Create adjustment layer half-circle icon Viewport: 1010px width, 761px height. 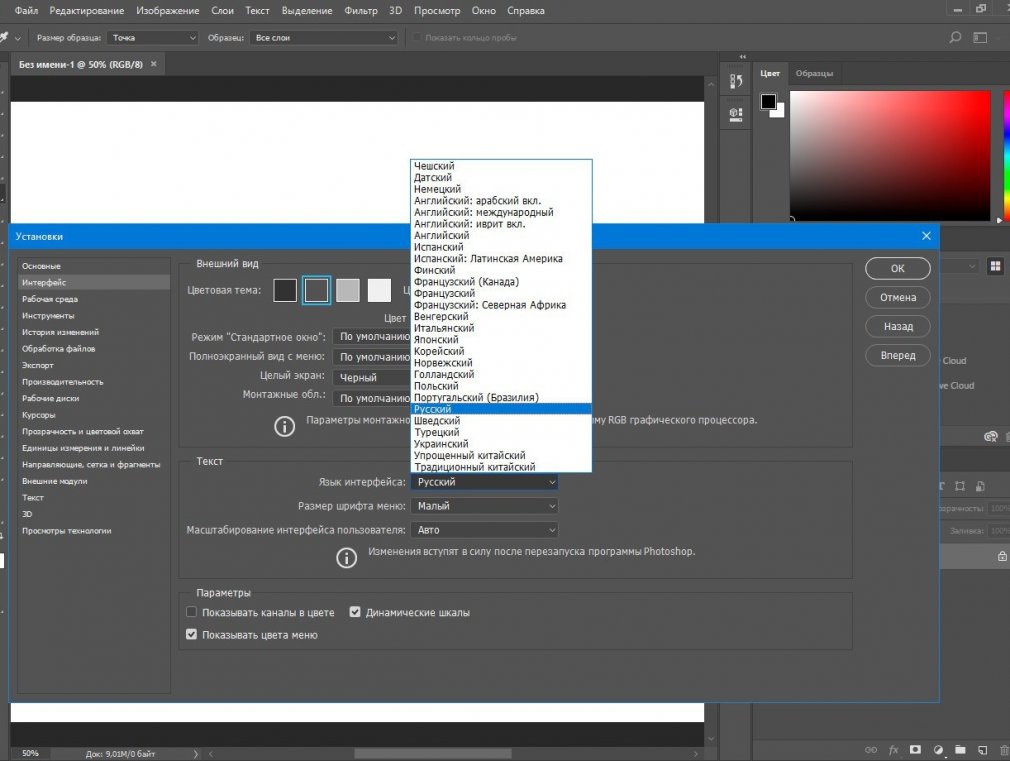tap(939, 750)
